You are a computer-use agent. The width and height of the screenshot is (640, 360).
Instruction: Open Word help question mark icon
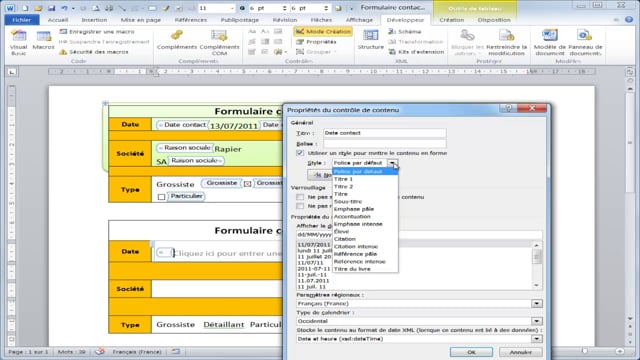pos(629,20)
